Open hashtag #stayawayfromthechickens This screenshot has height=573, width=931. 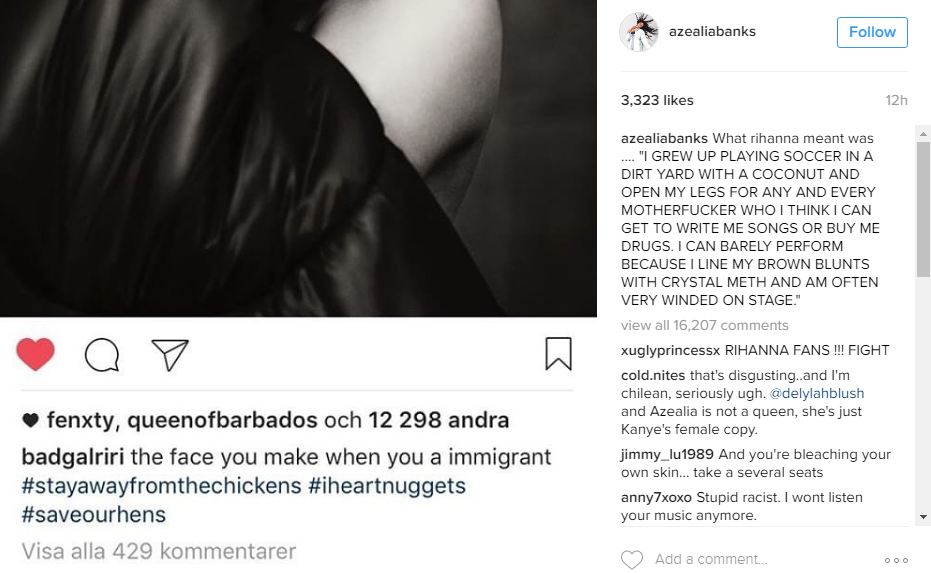coord(162,486)
